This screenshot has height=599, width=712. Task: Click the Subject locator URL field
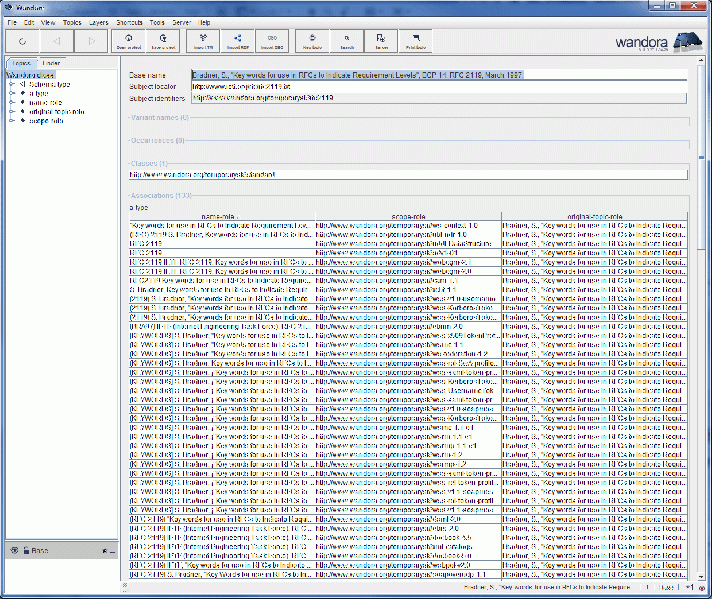tap(438, 86)
